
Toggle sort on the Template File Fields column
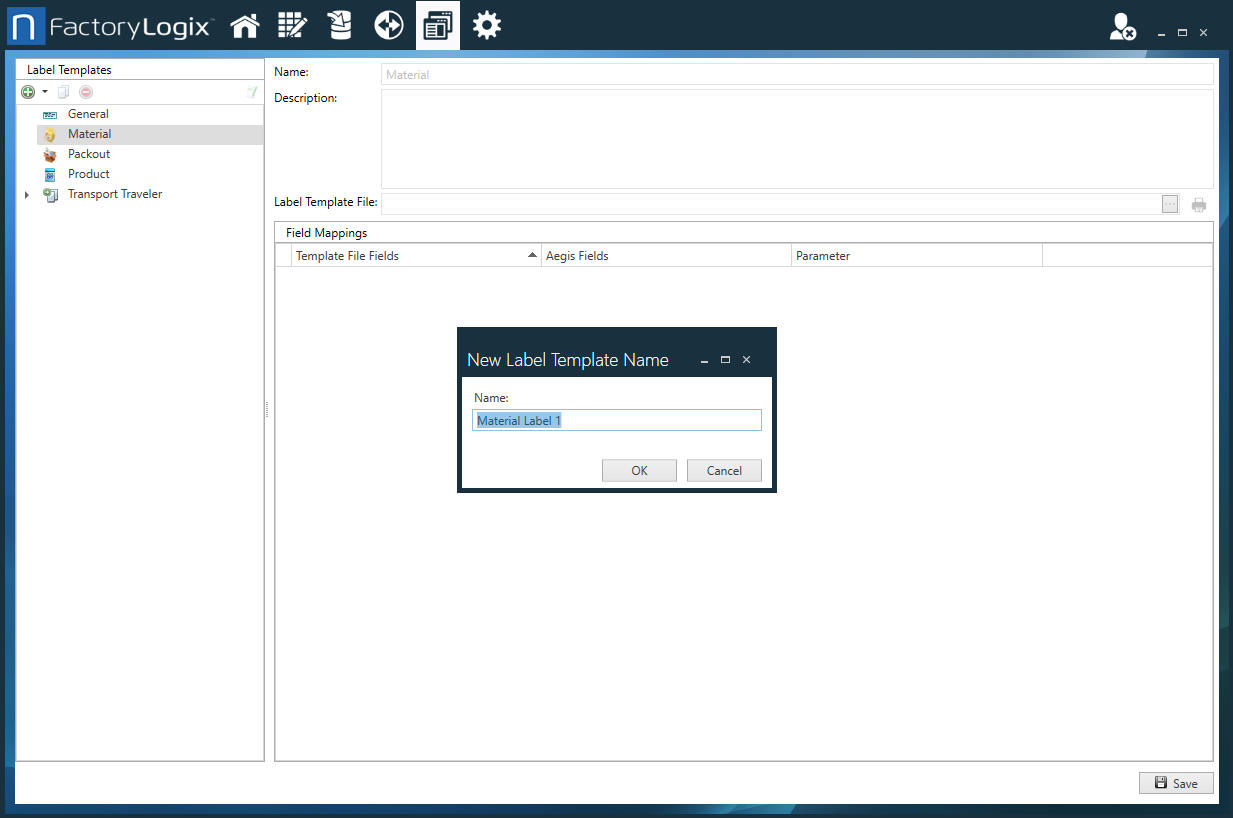point(415,255)
